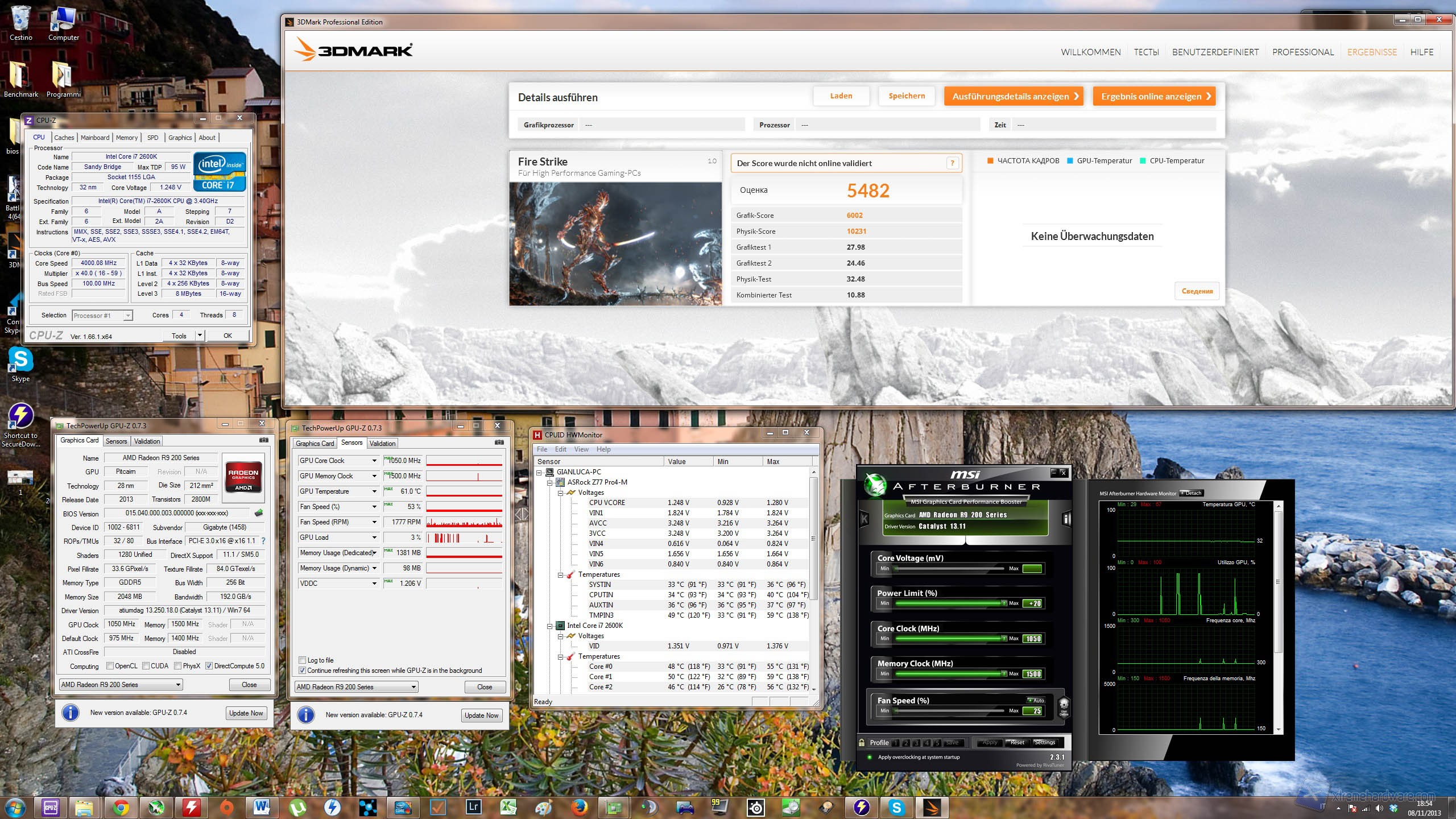
Task: Open the CPU-Z Processor #1 selection dropdown
Action: 129,316
